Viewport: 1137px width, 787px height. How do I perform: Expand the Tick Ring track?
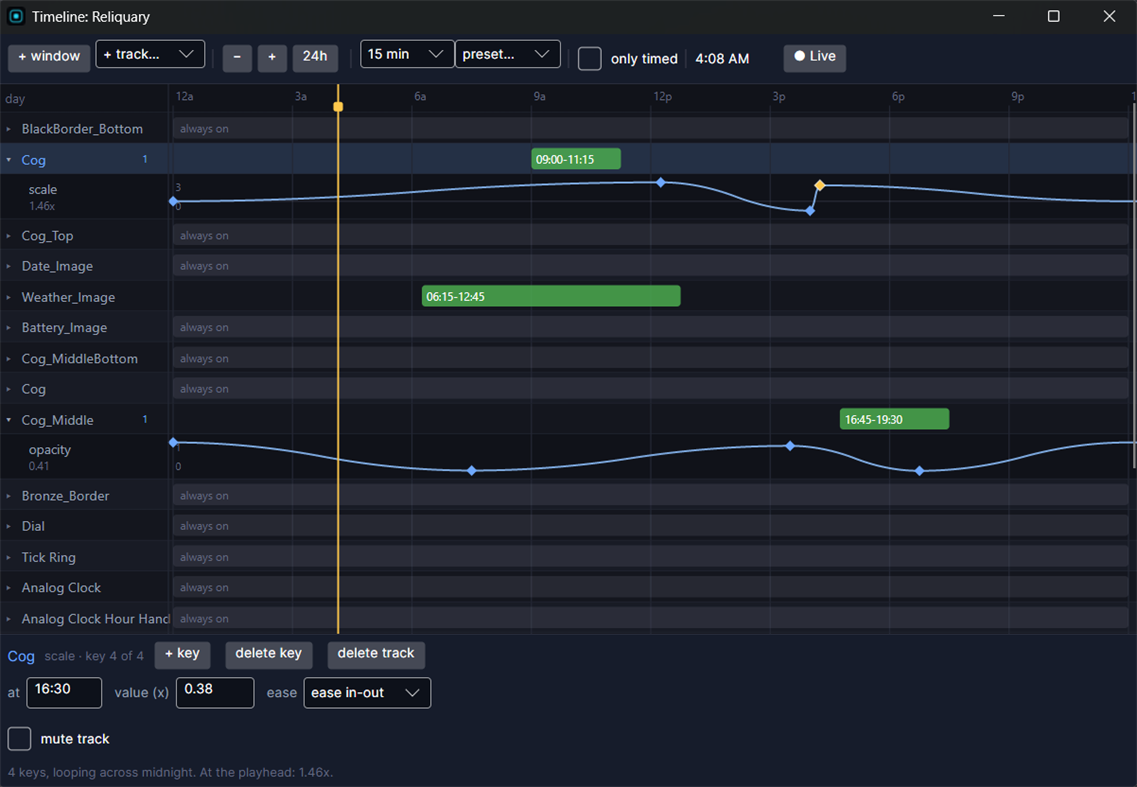click(9, 557)
